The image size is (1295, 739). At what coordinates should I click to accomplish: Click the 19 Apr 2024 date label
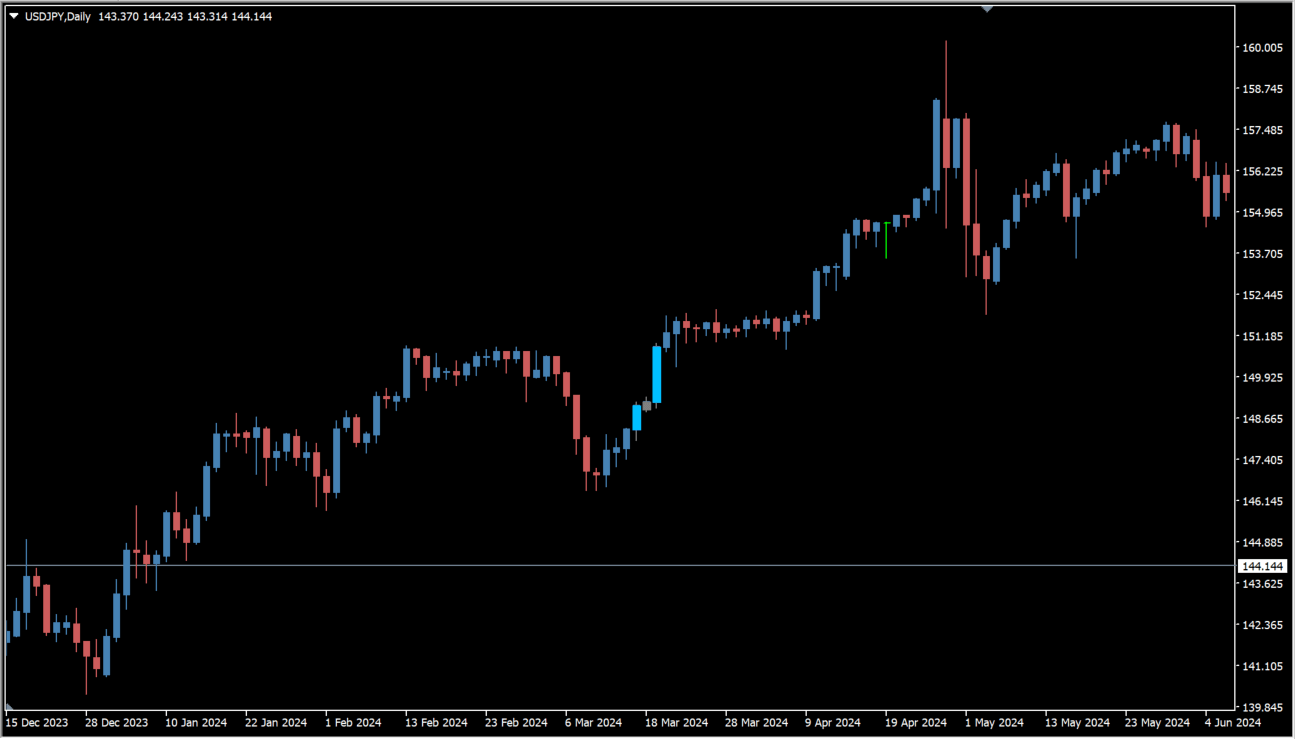(x=916, y=723)
